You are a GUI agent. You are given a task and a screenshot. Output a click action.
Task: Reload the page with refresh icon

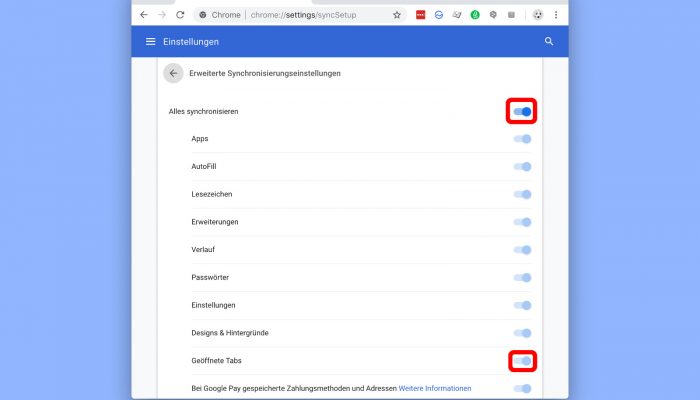[180, 15]
